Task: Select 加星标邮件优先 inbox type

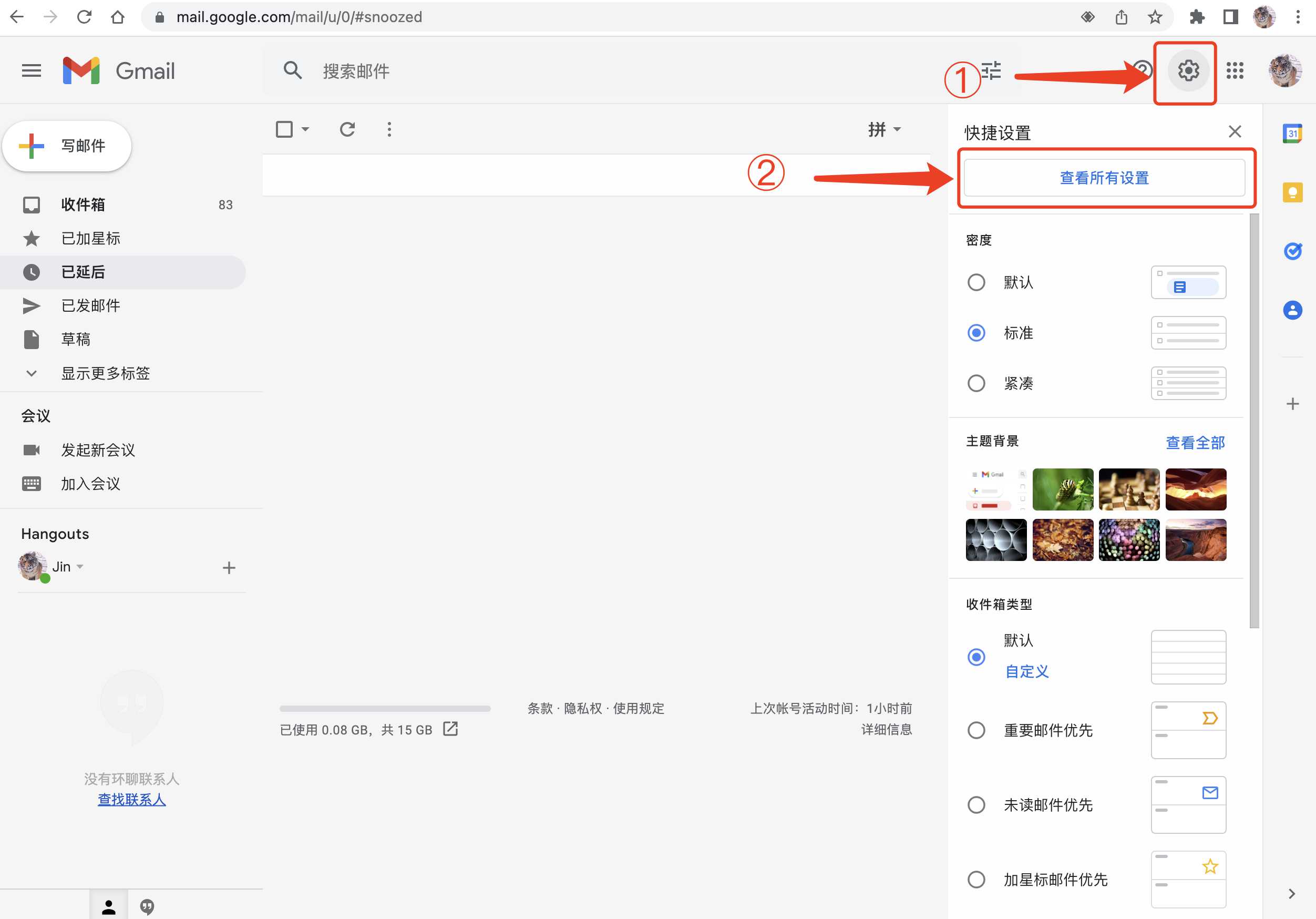Action: point(976,880)
